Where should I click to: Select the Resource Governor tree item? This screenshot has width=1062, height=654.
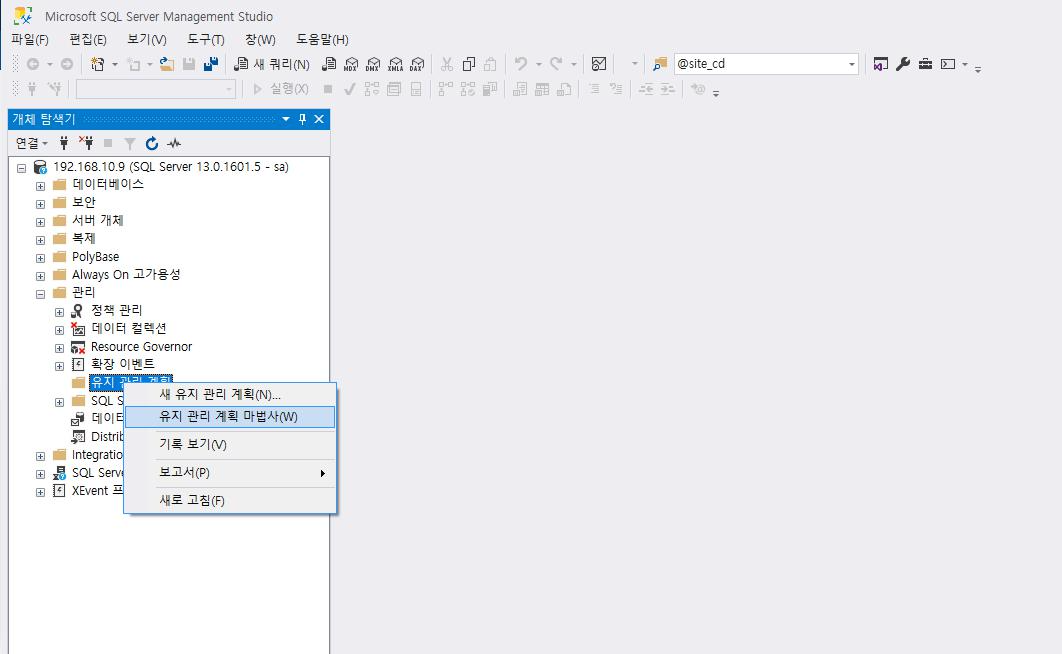point(141,347)
